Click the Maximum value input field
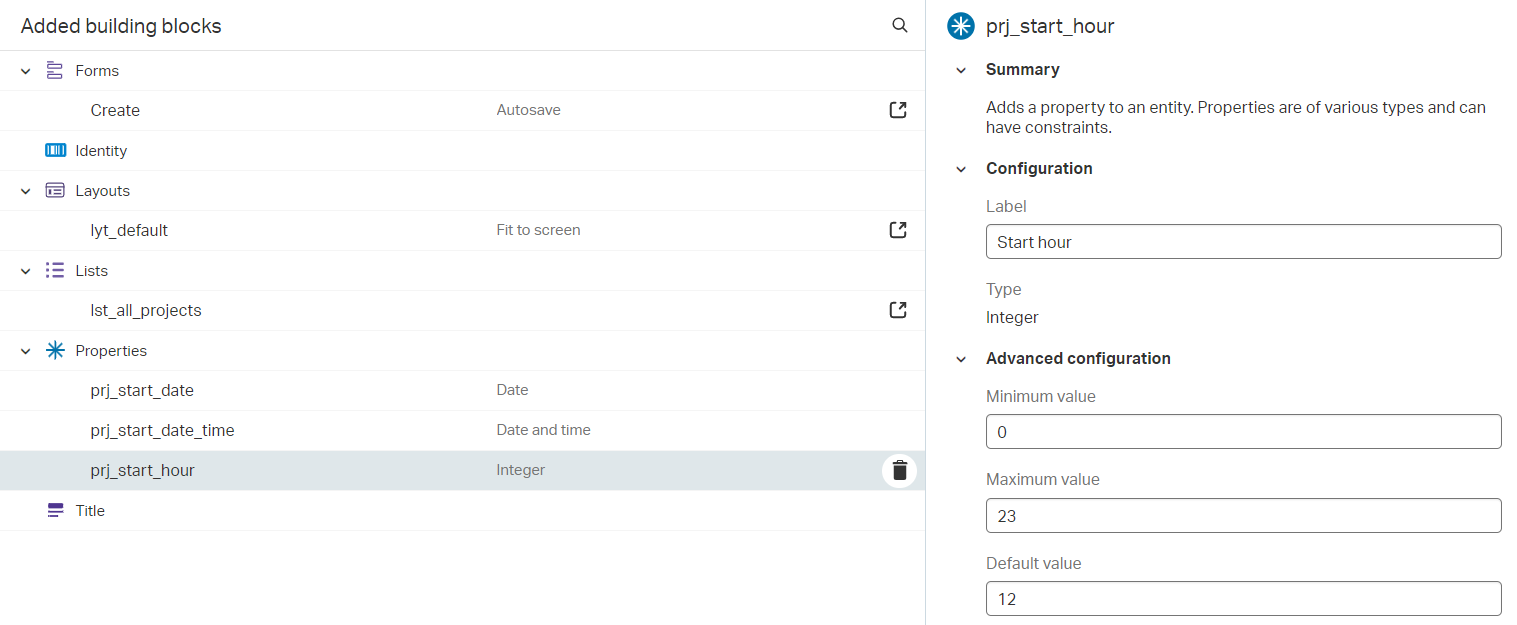 1243,516
